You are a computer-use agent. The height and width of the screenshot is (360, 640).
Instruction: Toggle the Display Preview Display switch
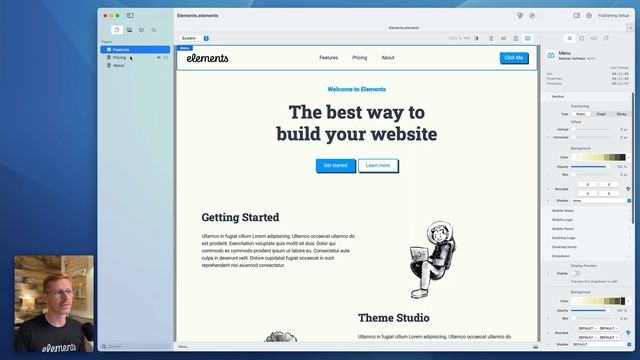point(575,273)
